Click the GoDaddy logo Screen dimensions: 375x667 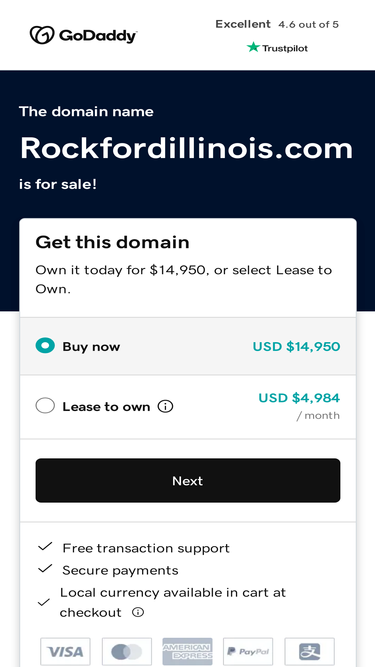[83, 35]
